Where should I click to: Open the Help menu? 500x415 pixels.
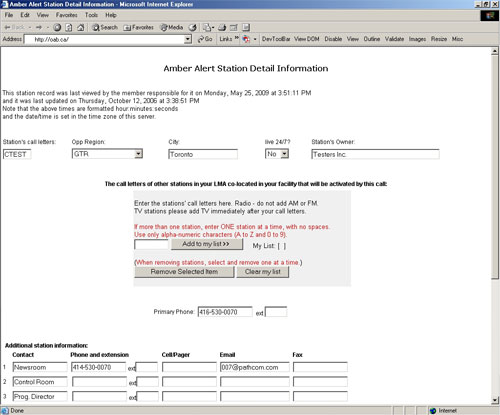(111, 15)
